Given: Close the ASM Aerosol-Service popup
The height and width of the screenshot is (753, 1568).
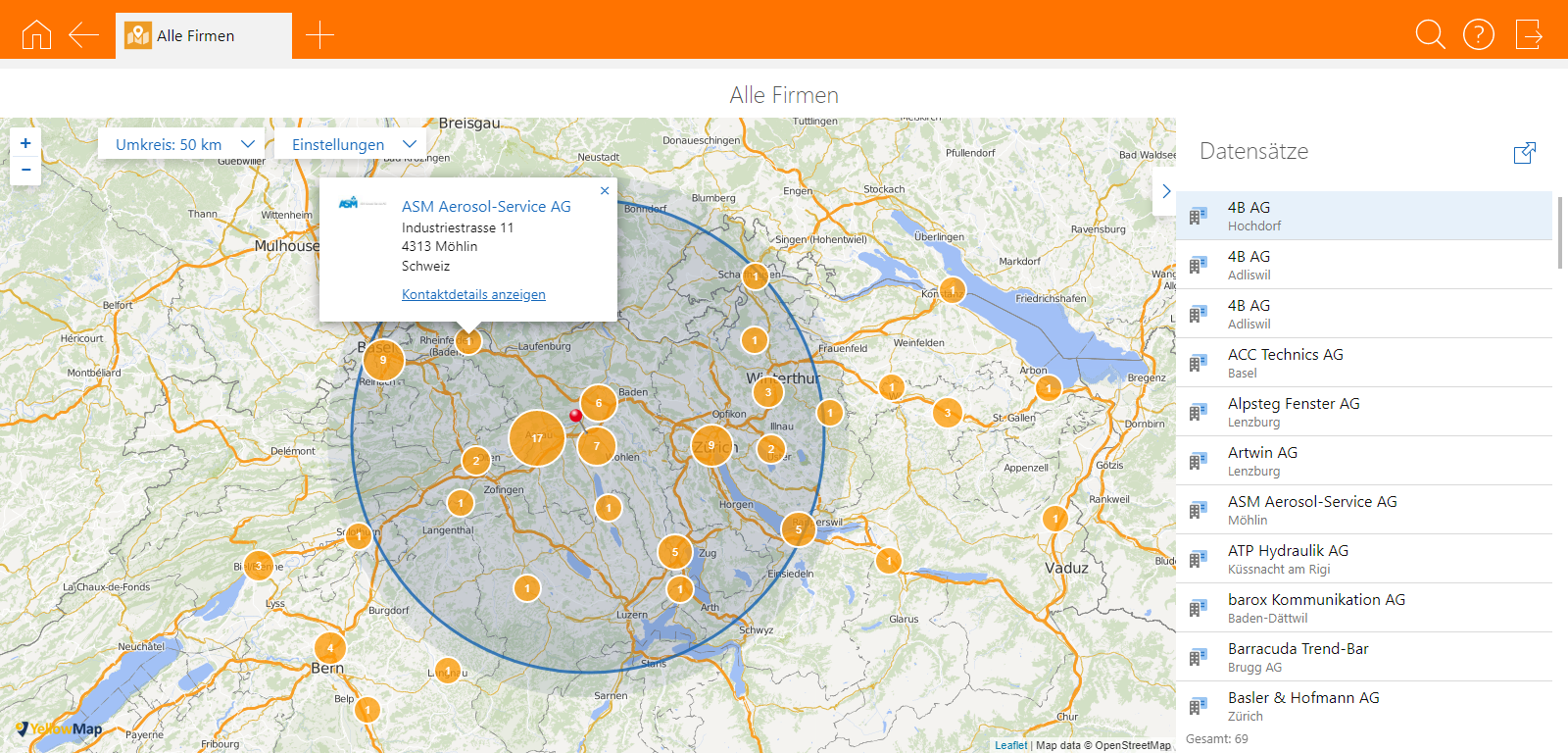Looking at the screenshot, I should click(605, 190).
